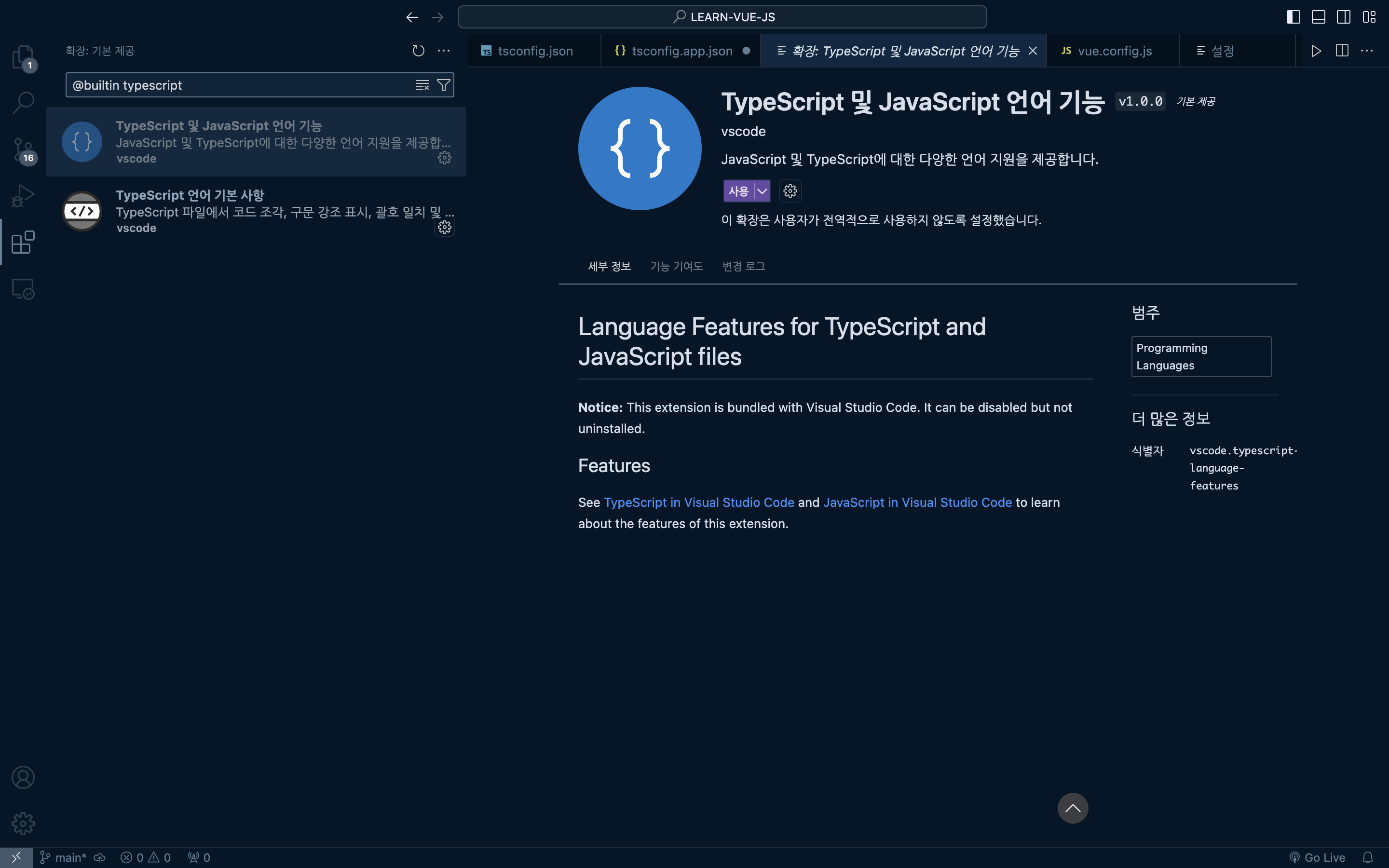Open manage gear on TypeScript 언어 기본 사항

click(x=444, y=227)
